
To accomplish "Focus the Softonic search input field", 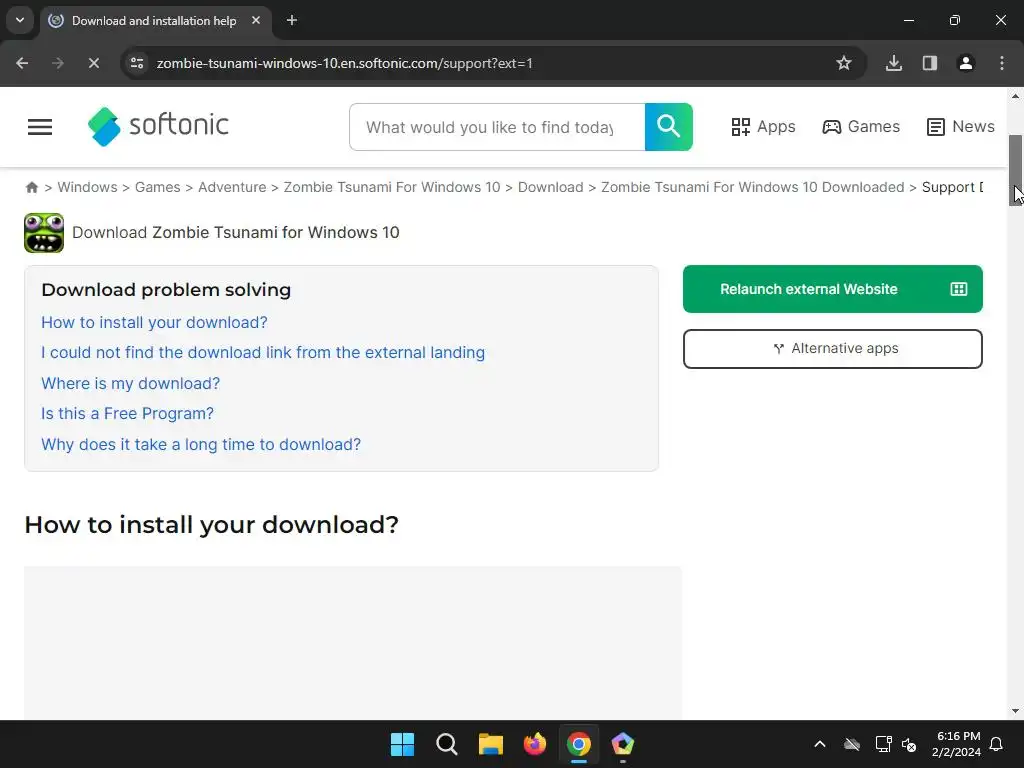I will click(x=497, y=127).
